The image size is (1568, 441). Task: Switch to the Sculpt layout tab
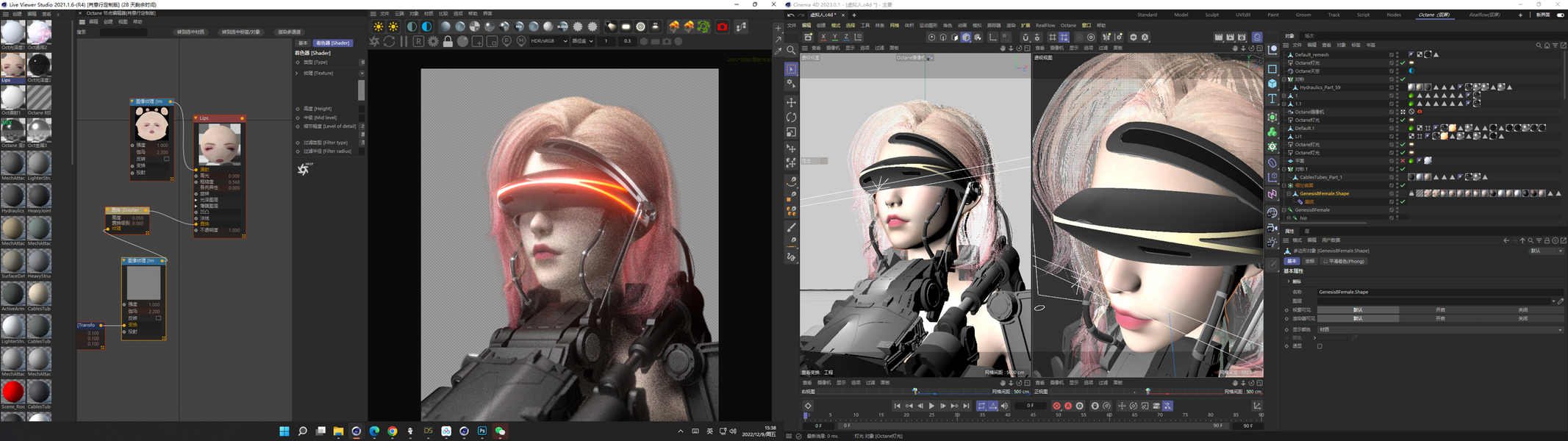pos(1211,15)
